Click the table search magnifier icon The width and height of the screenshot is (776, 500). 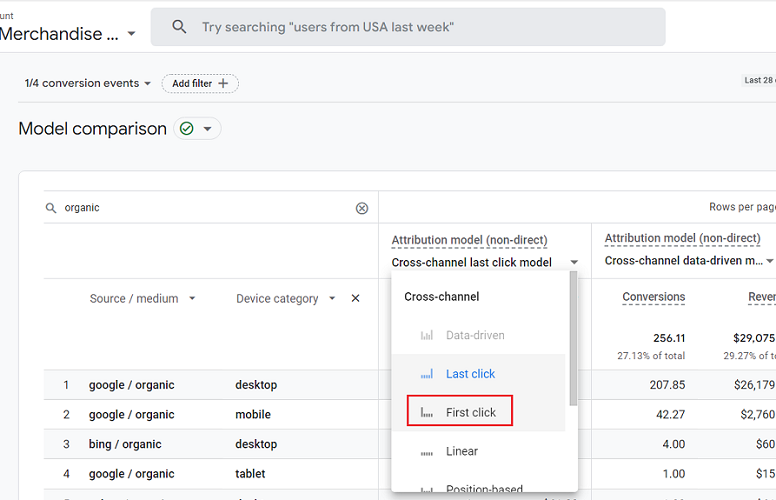coord(51,208)
